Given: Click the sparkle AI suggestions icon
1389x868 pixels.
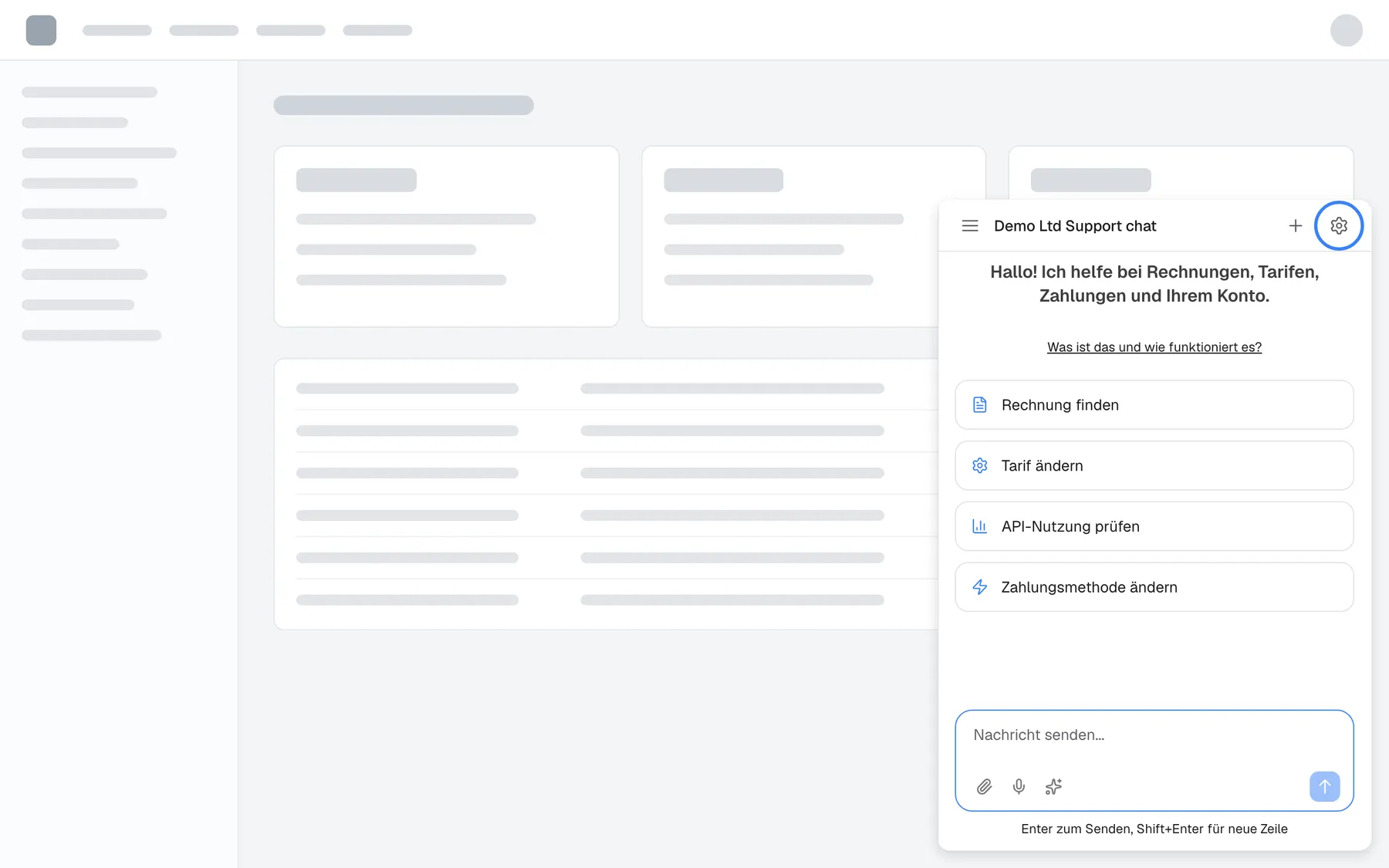Looking at the screenshot, I should click(x=1053, y=786).
